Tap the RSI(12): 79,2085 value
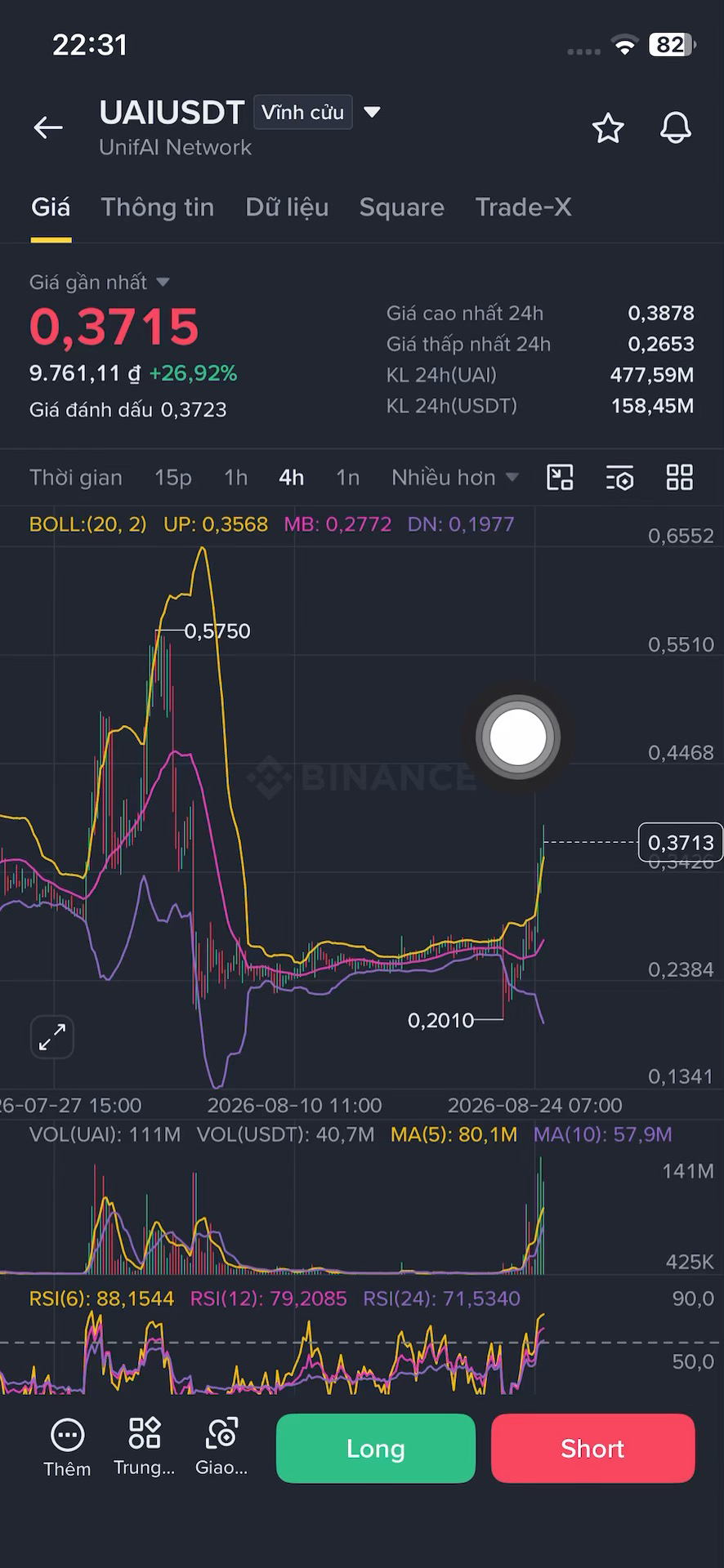The image size is (724, 1568). coord(268,1298)
